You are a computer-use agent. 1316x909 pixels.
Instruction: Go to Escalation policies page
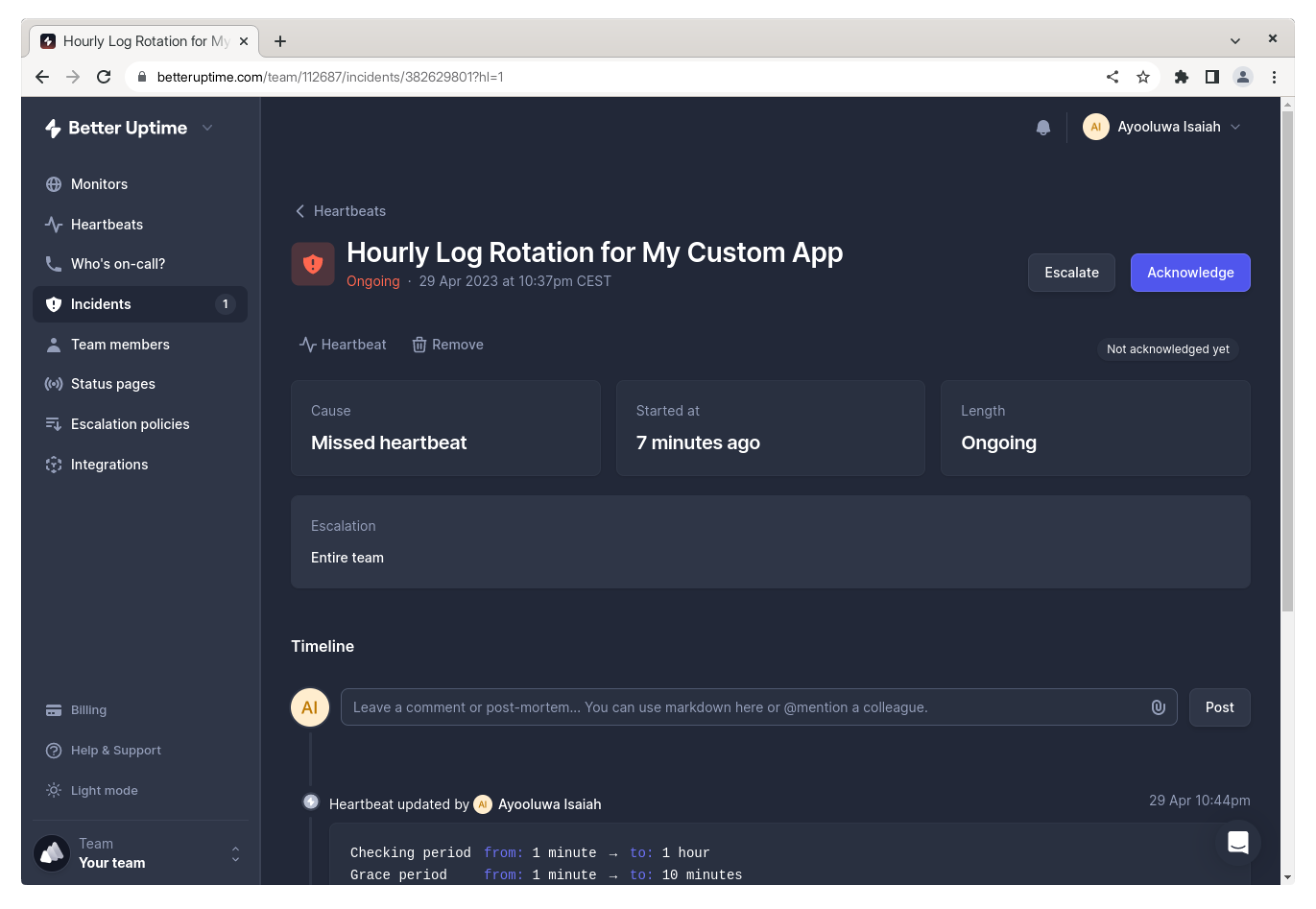tap(130, 424)
